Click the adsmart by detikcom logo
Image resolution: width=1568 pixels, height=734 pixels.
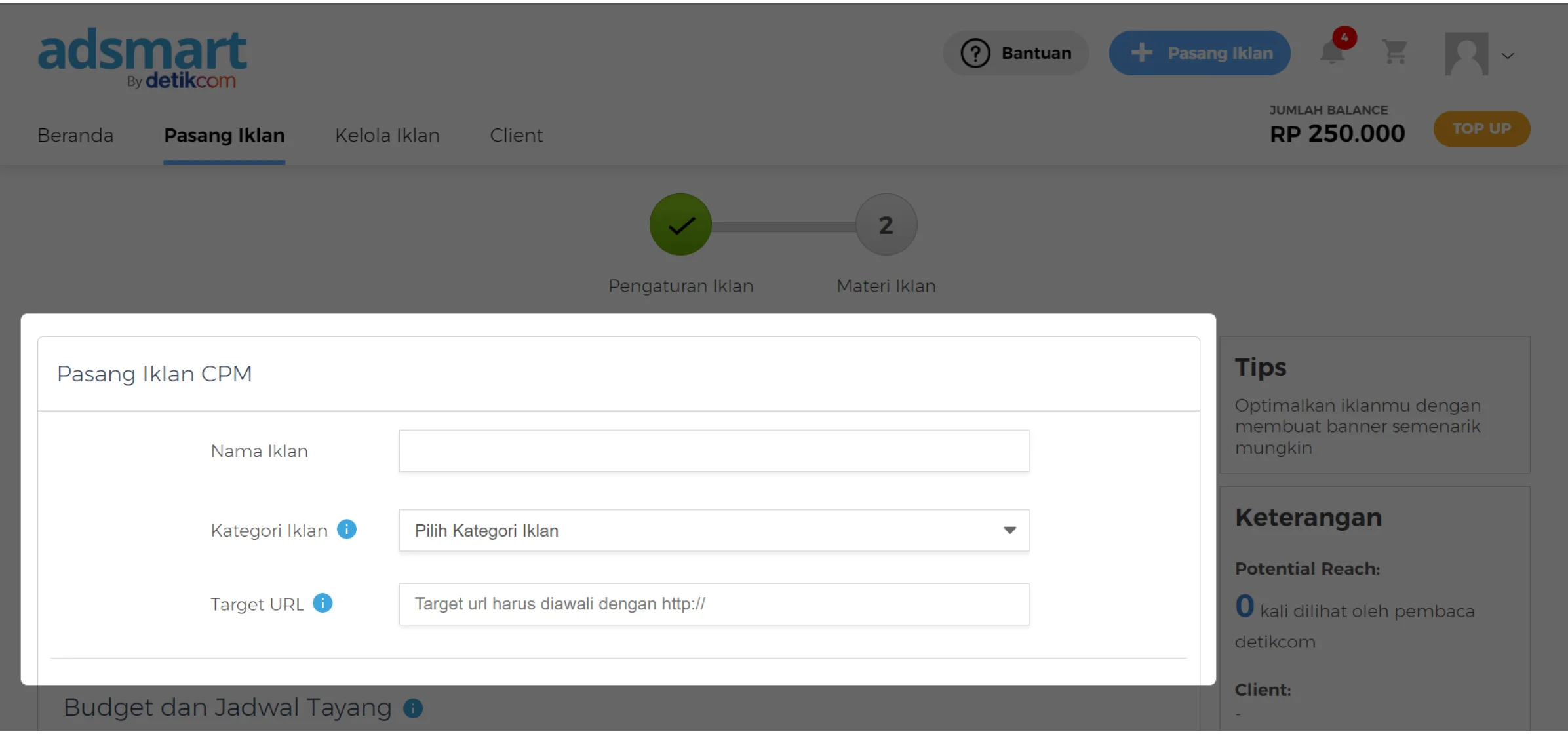142,58
